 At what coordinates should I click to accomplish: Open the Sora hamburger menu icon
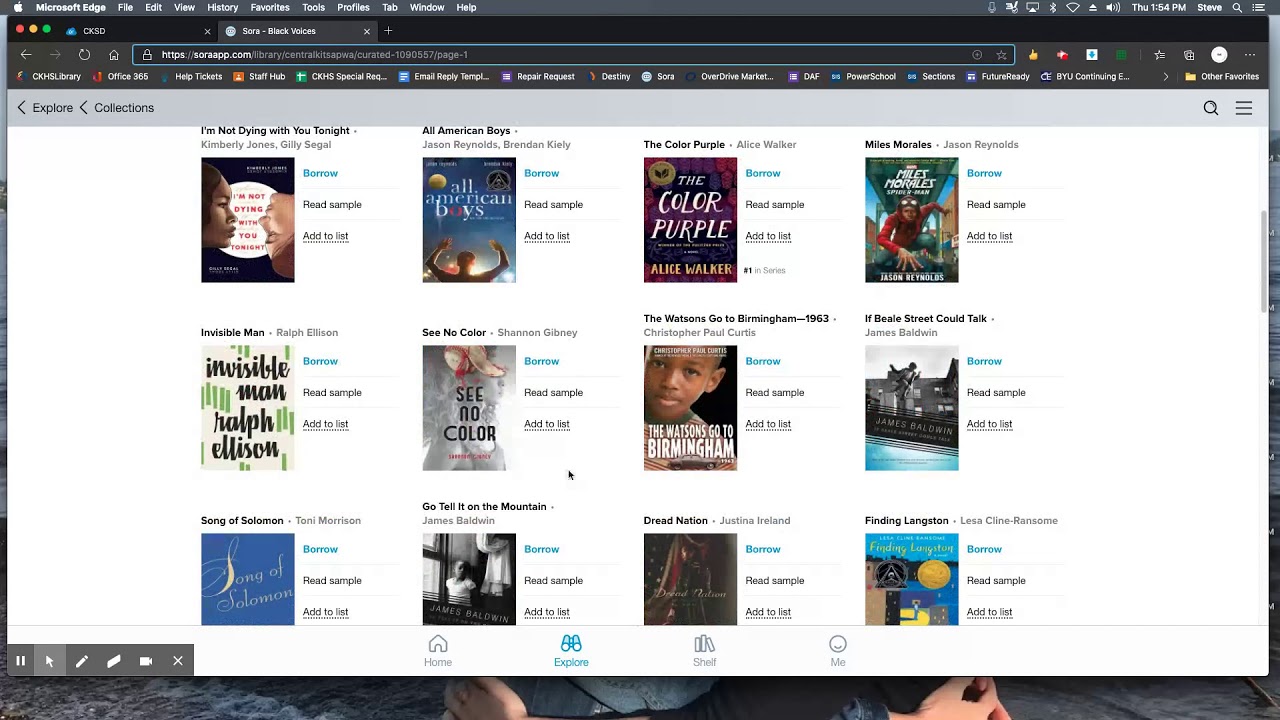pyautogui.click(x=1244, y=108)
